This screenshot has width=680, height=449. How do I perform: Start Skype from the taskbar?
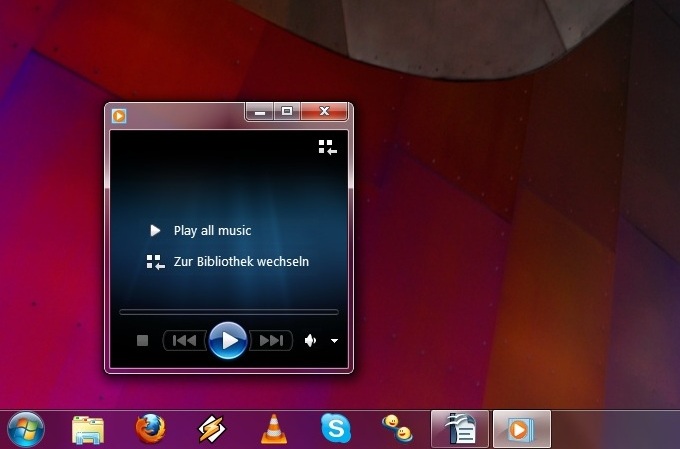pos(336,429)
